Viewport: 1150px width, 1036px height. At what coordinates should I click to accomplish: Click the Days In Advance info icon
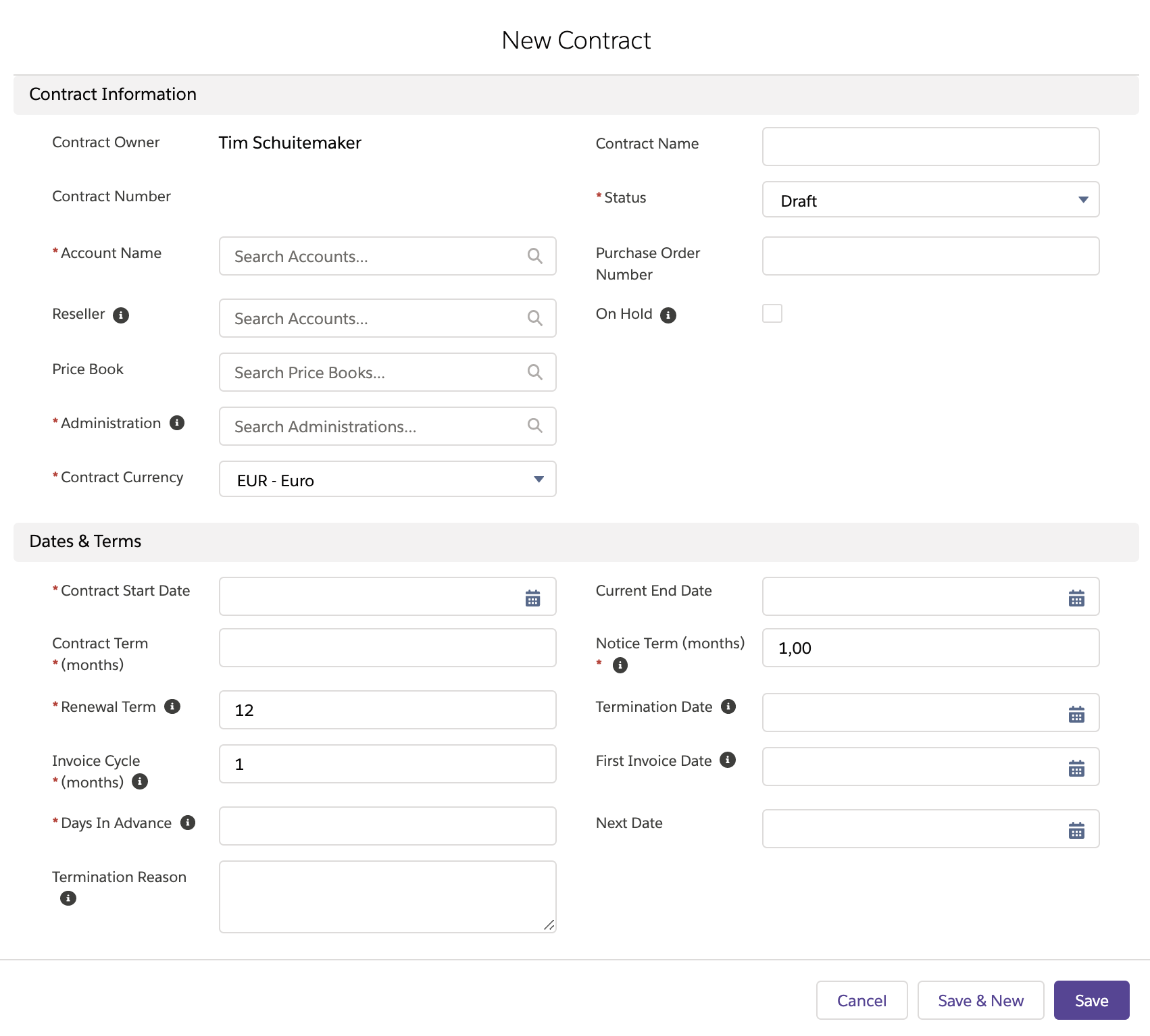(x=188, y=823)
